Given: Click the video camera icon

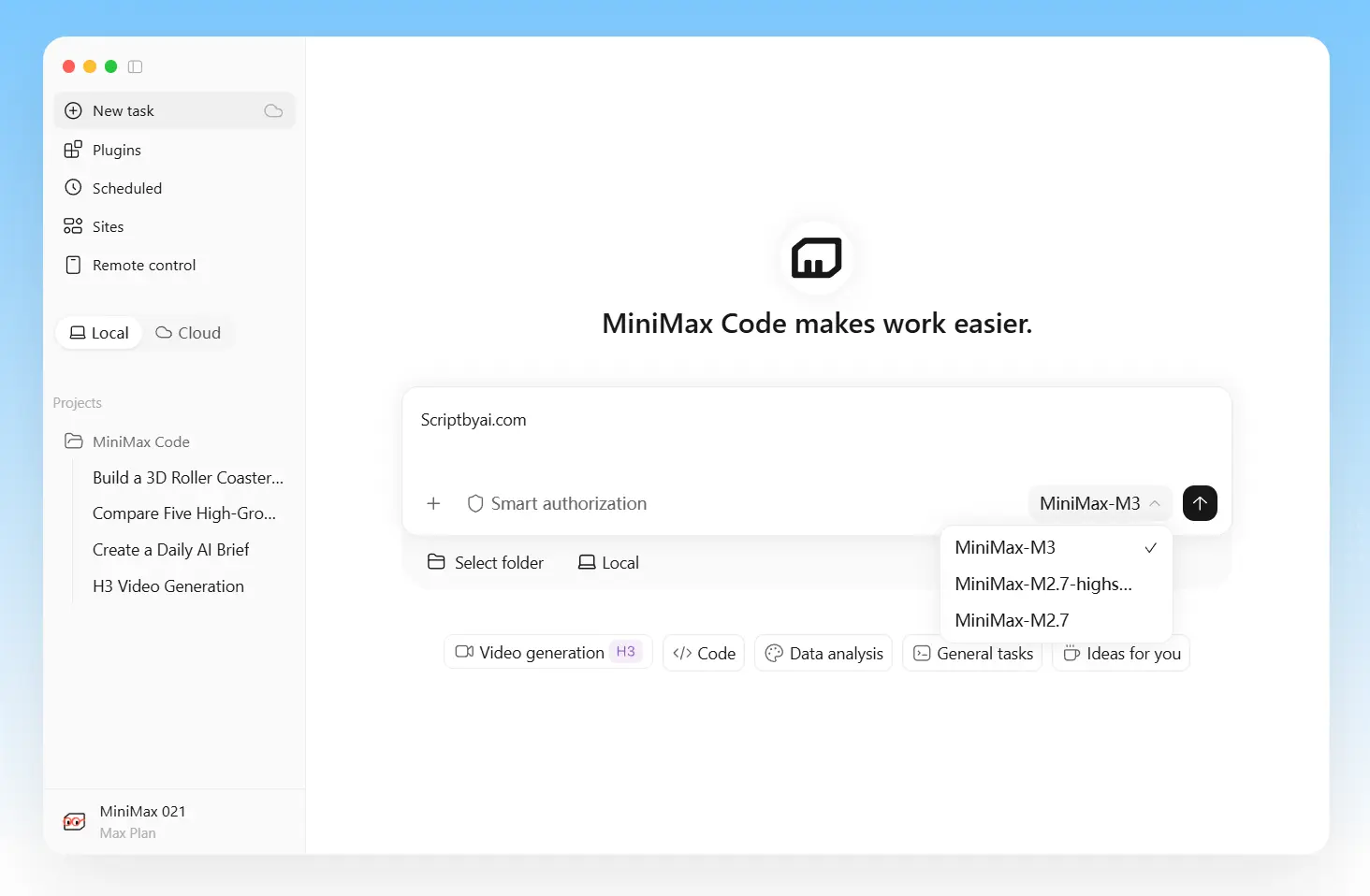Looking at the screenshot, I should point(464,652).
